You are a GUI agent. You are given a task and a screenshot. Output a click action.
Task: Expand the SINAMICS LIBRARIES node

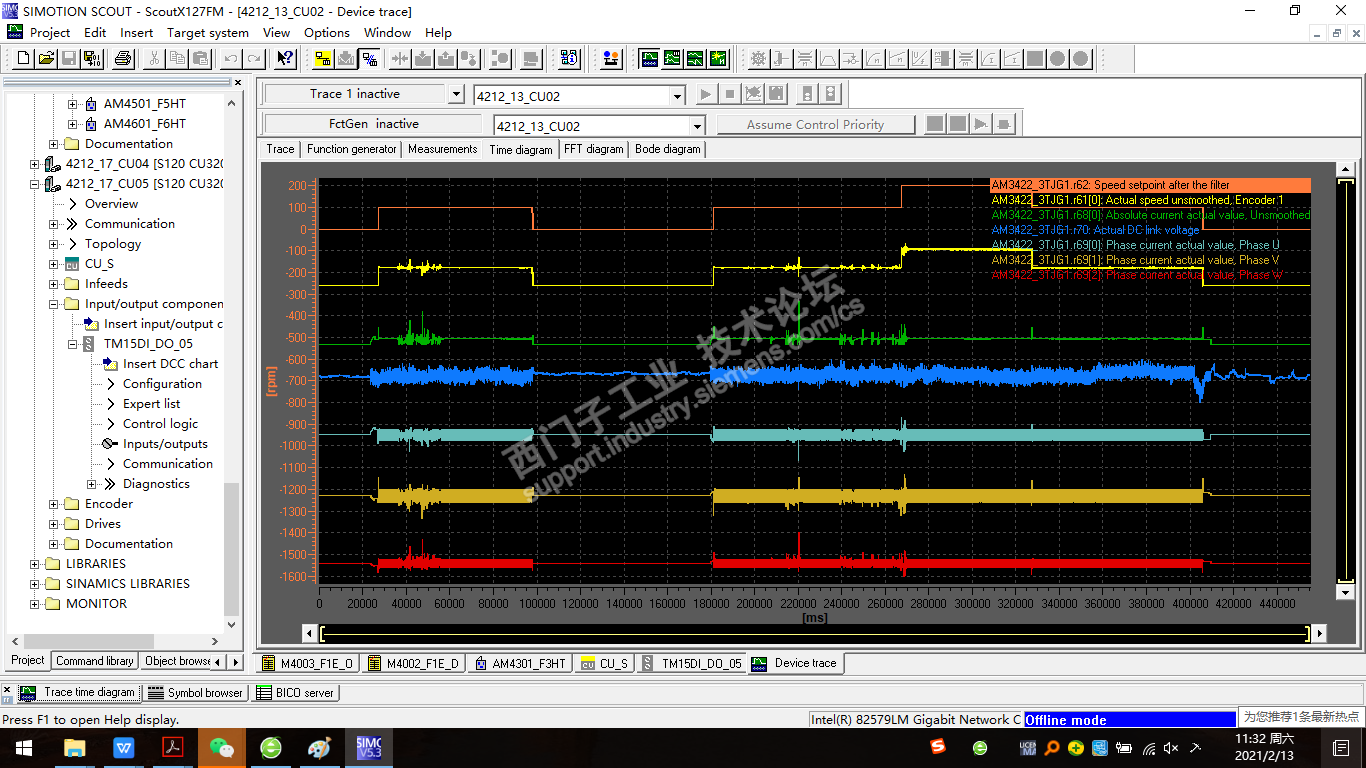coord(35,584)
